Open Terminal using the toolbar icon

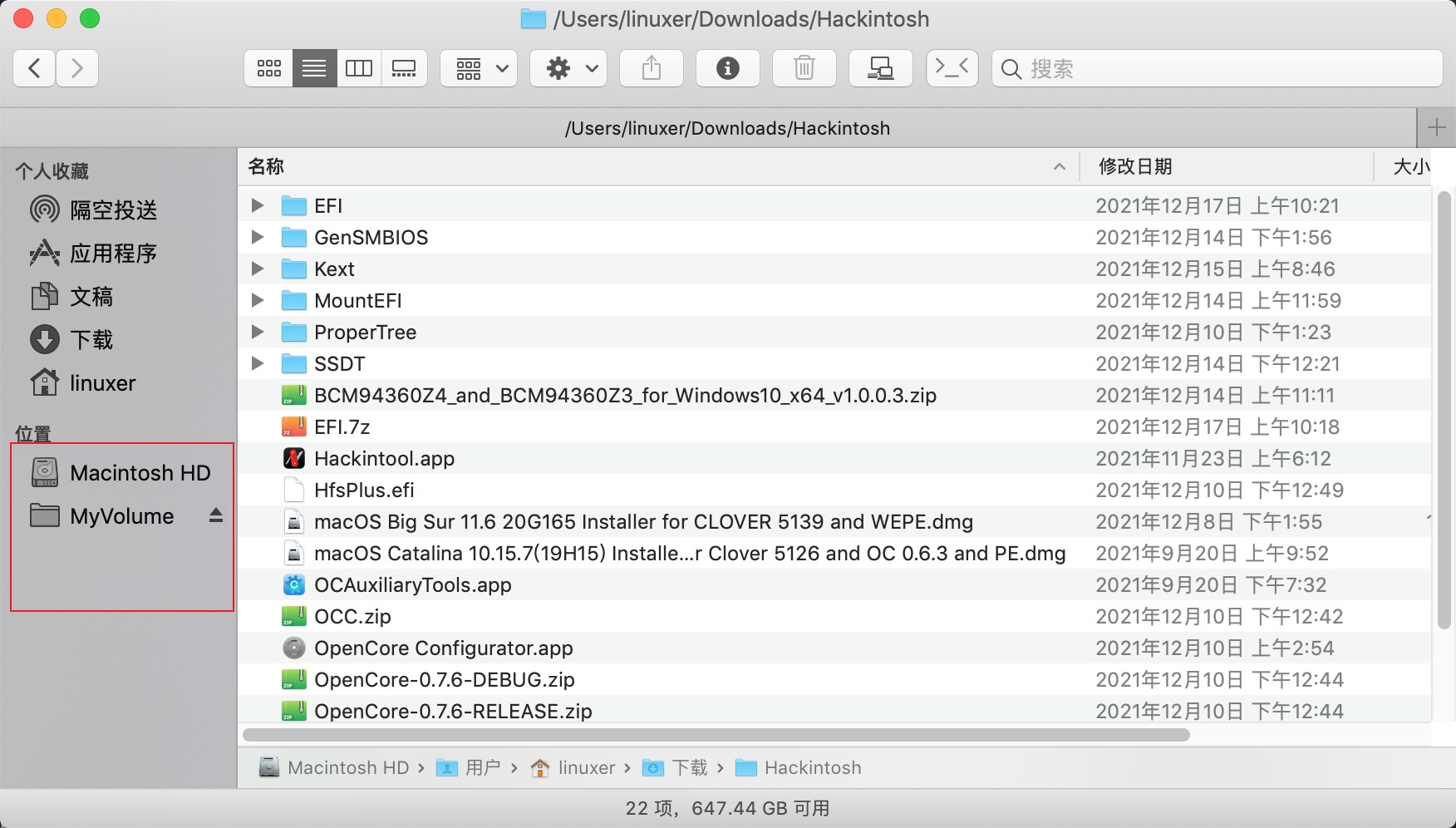pos(952,68)
